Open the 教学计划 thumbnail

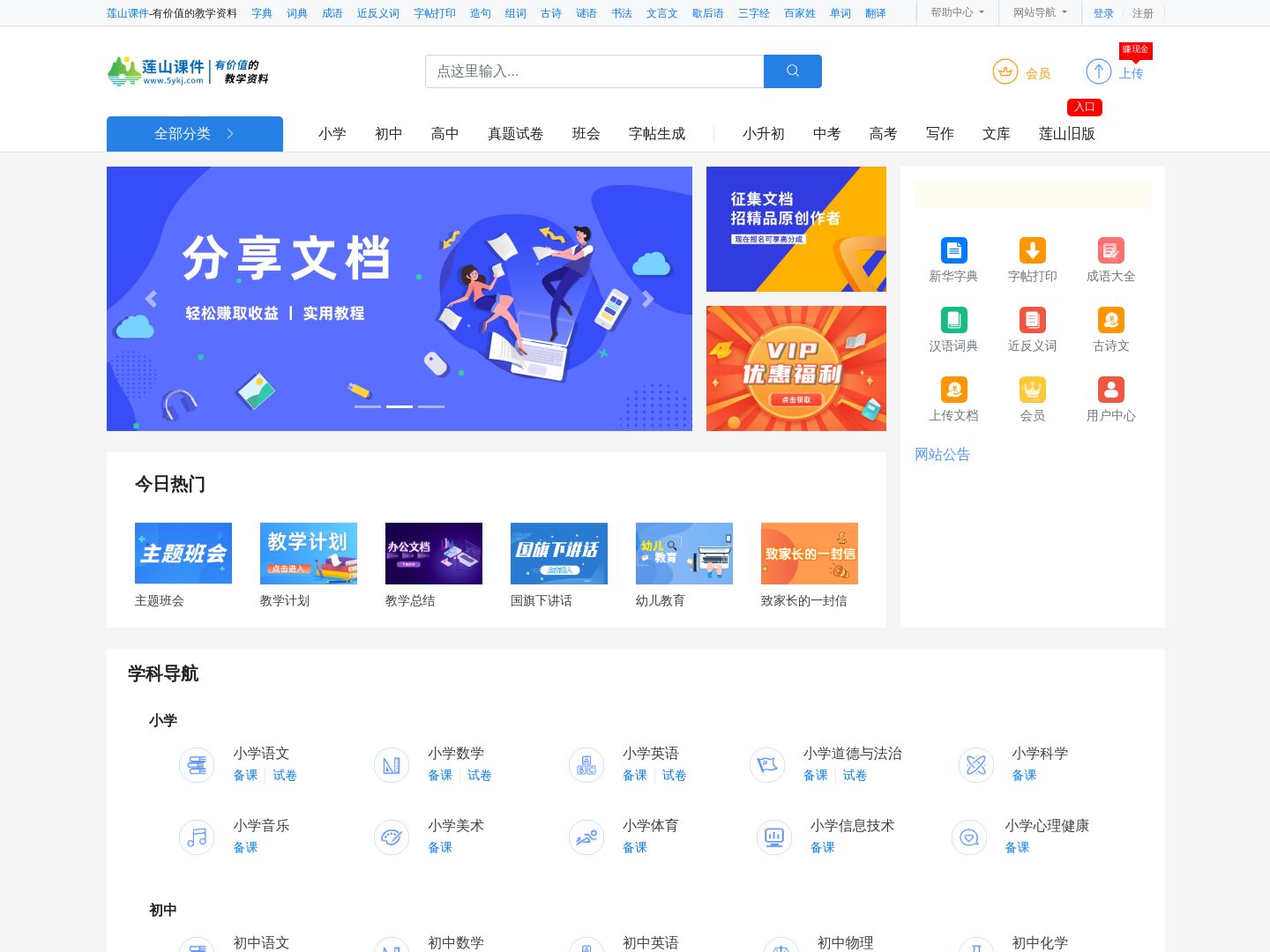coord(309,554)
